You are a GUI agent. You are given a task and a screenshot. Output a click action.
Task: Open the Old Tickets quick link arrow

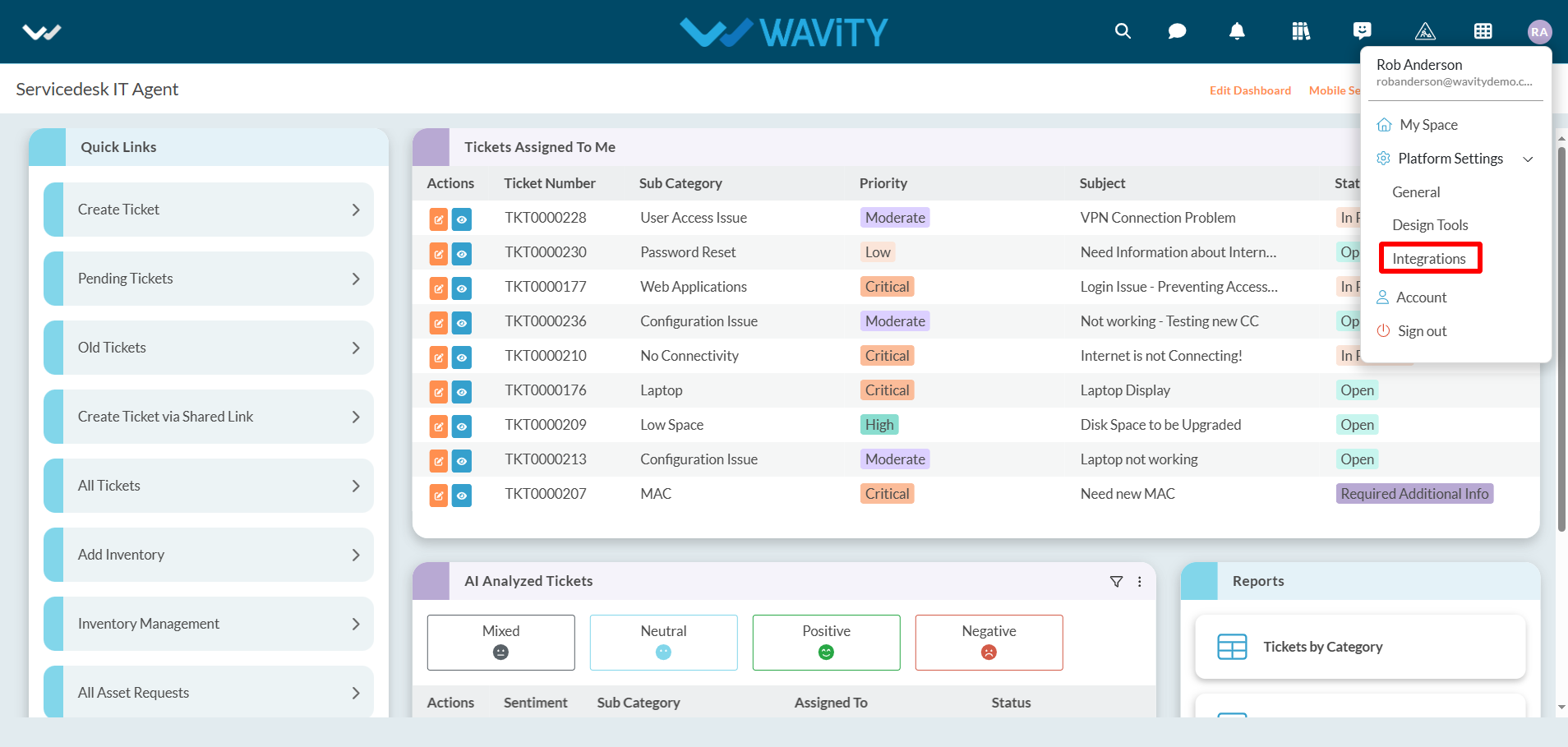pyautogui.click(x=356, y=348)
